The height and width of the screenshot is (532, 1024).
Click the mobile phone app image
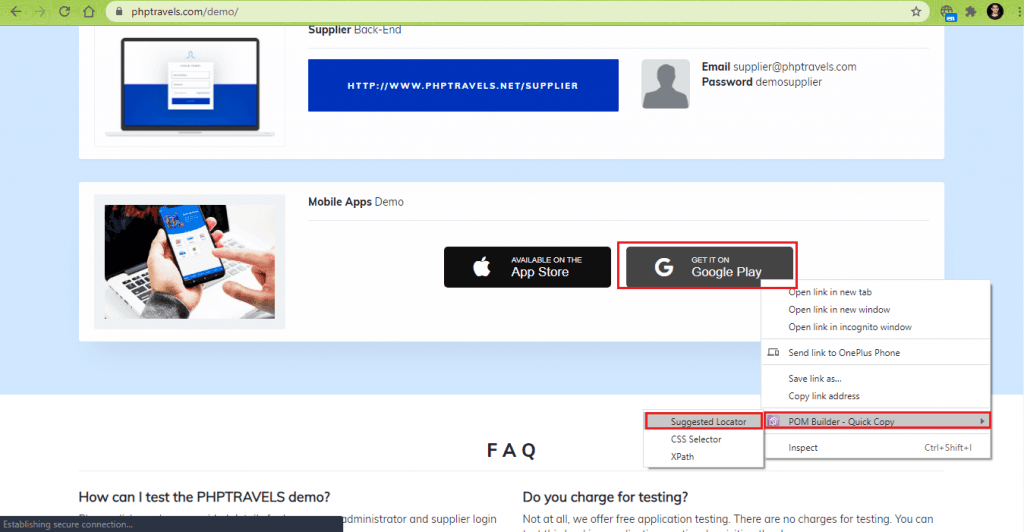coord(189,262)
